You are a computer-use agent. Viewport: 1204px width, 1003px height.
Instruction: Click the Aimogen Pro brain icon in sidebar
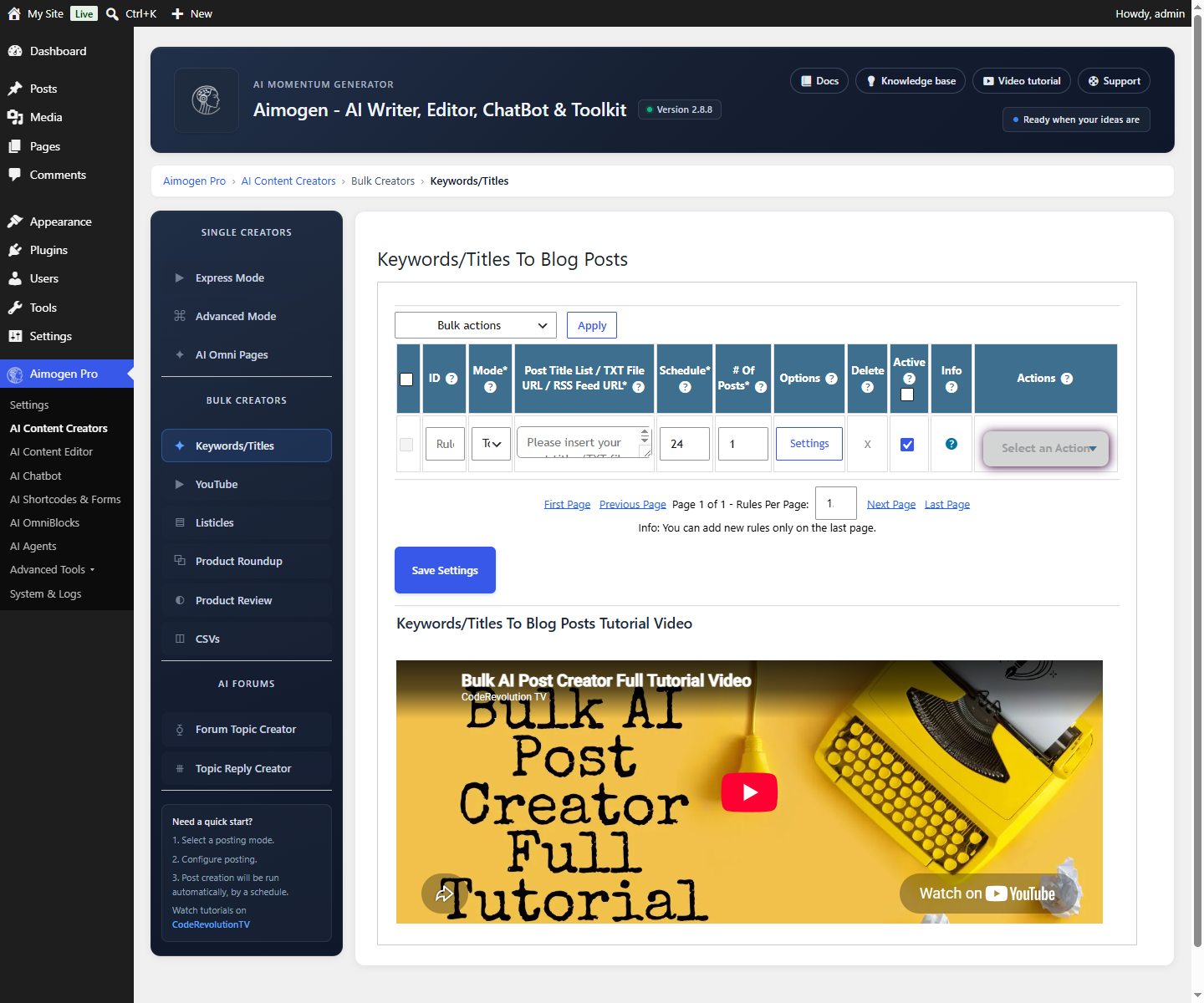pyautogui.click(x=15, y=374)
